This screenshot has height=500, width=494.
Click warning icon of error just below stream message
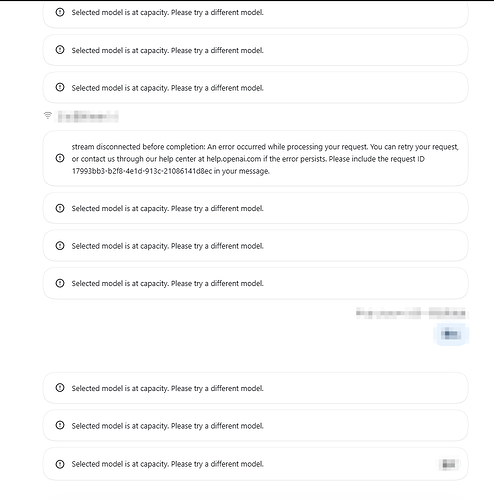[60, 208]
